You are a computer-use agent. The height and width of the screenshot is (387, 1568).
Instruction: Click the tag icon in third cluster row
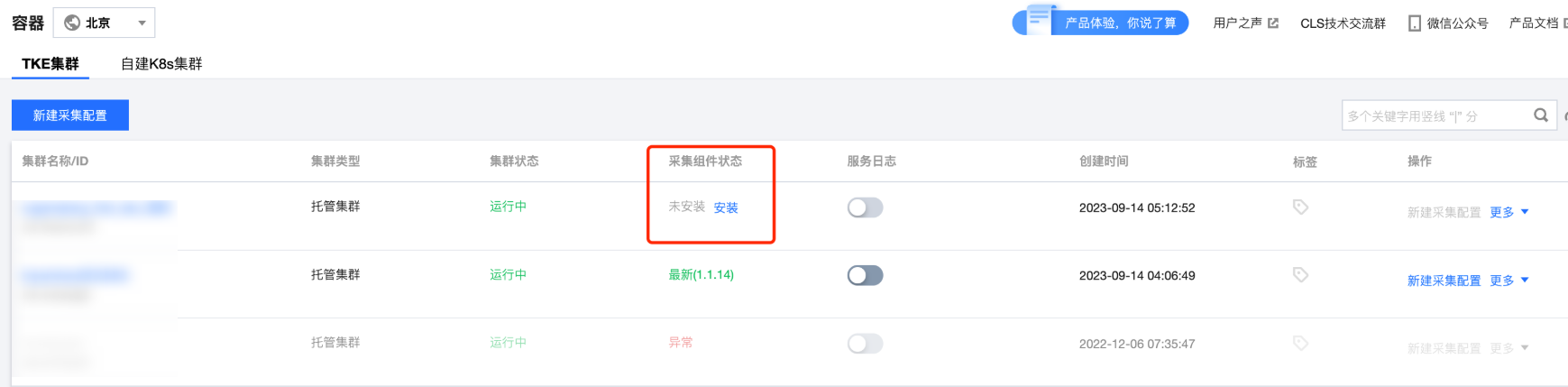(x=1300, y=343)
